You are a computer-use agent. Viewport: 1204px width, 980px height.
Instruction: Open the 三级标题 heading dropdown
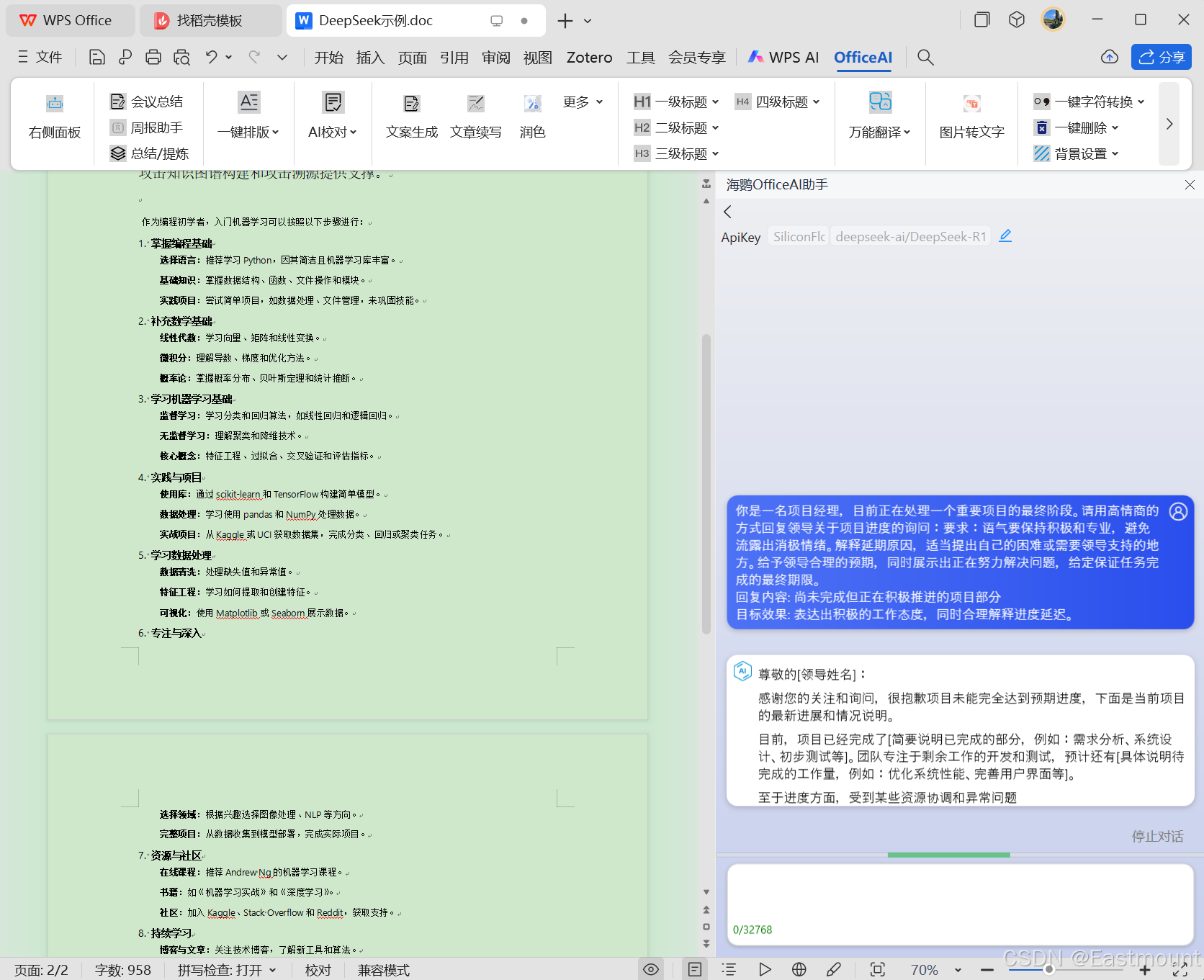tap(676, 153)
